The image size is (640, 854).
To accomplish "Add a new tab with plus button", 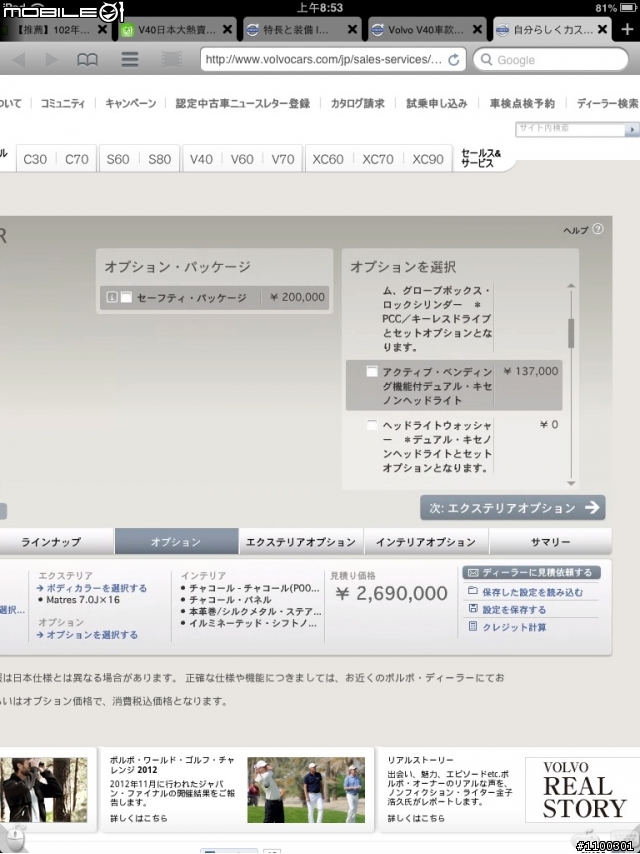I will [627, 29].
